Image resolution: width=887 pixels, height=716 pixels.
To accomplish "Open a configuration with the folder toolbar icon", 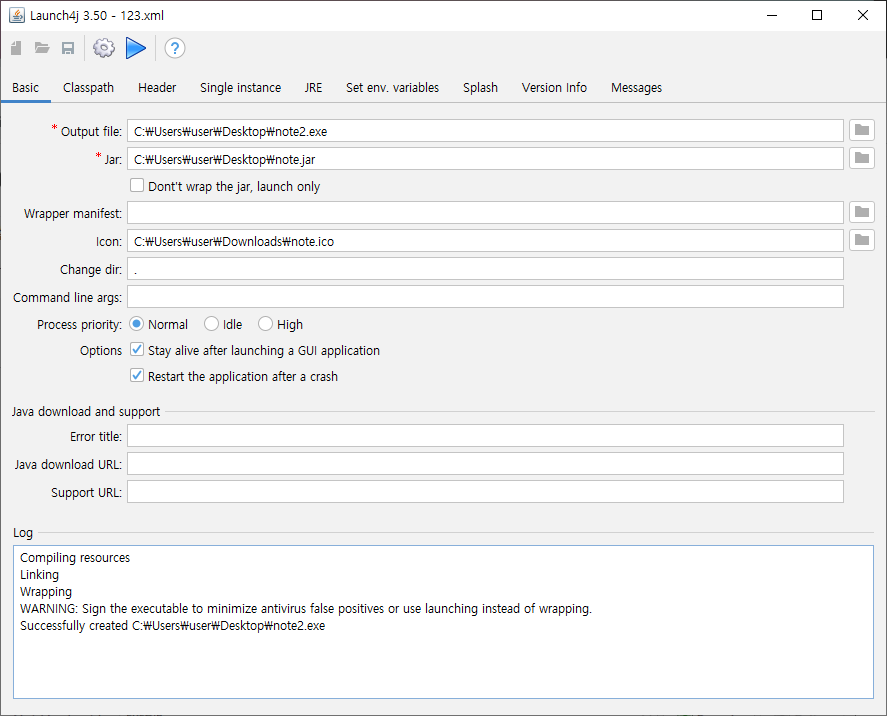I will tap(42, 48).
